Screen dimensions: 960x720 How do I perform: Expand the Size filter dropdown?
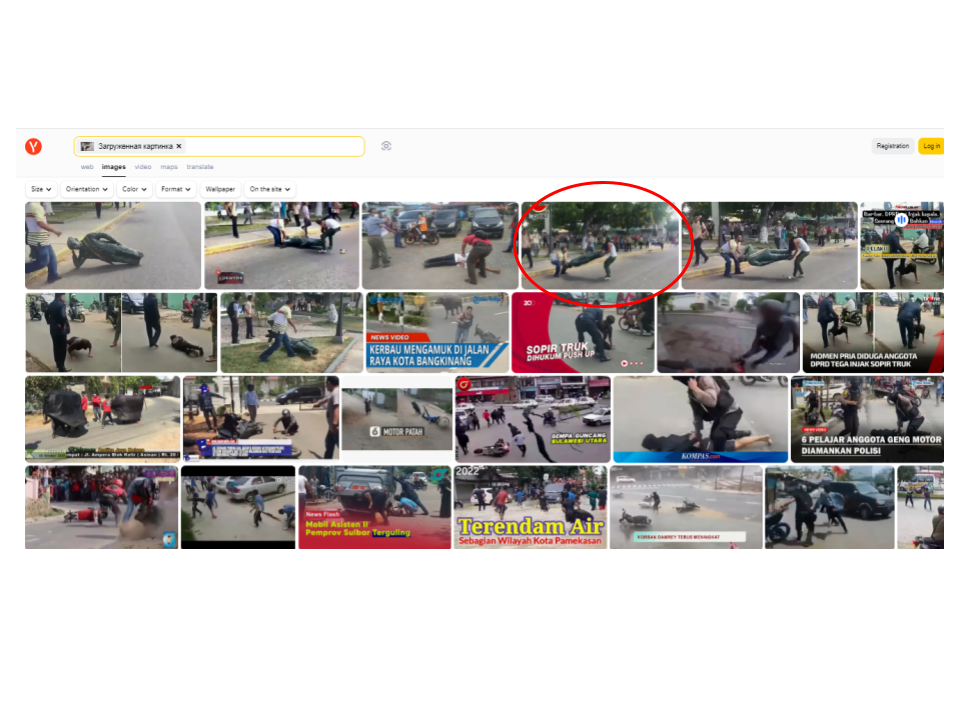[41, 189]
